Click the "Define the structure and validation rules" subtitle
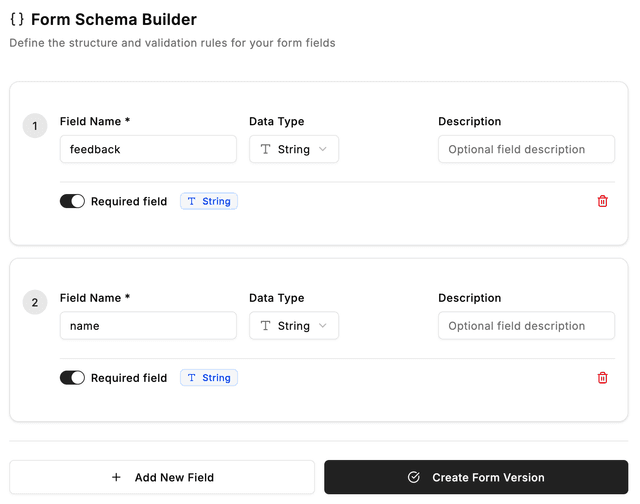This screenshot has width=640, height=504. (x=172, y=43)
